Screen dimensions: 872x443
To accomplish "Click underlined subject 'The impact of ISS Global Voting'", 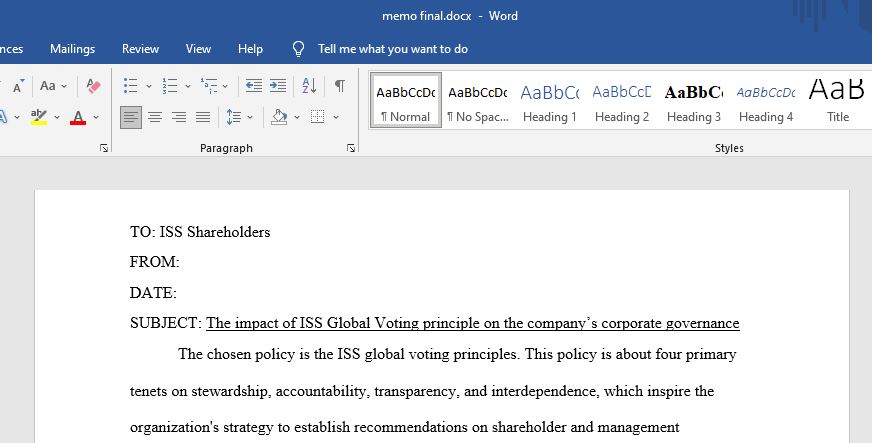I will click(x=313, y=323).
